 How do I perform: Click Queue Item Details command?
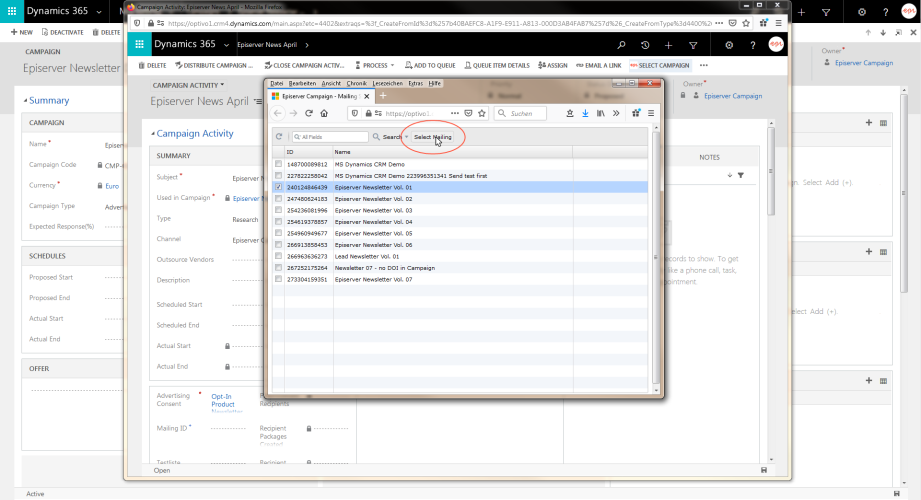[497, 65]
